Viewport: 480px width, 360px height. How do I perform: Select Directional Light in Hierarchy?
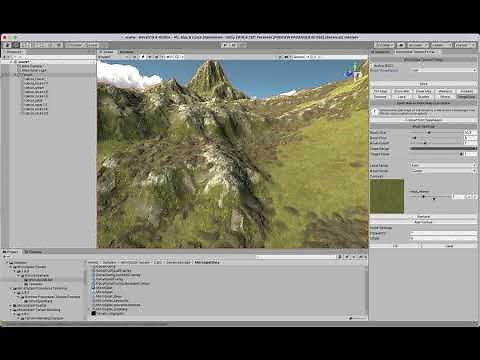(33, 70)
